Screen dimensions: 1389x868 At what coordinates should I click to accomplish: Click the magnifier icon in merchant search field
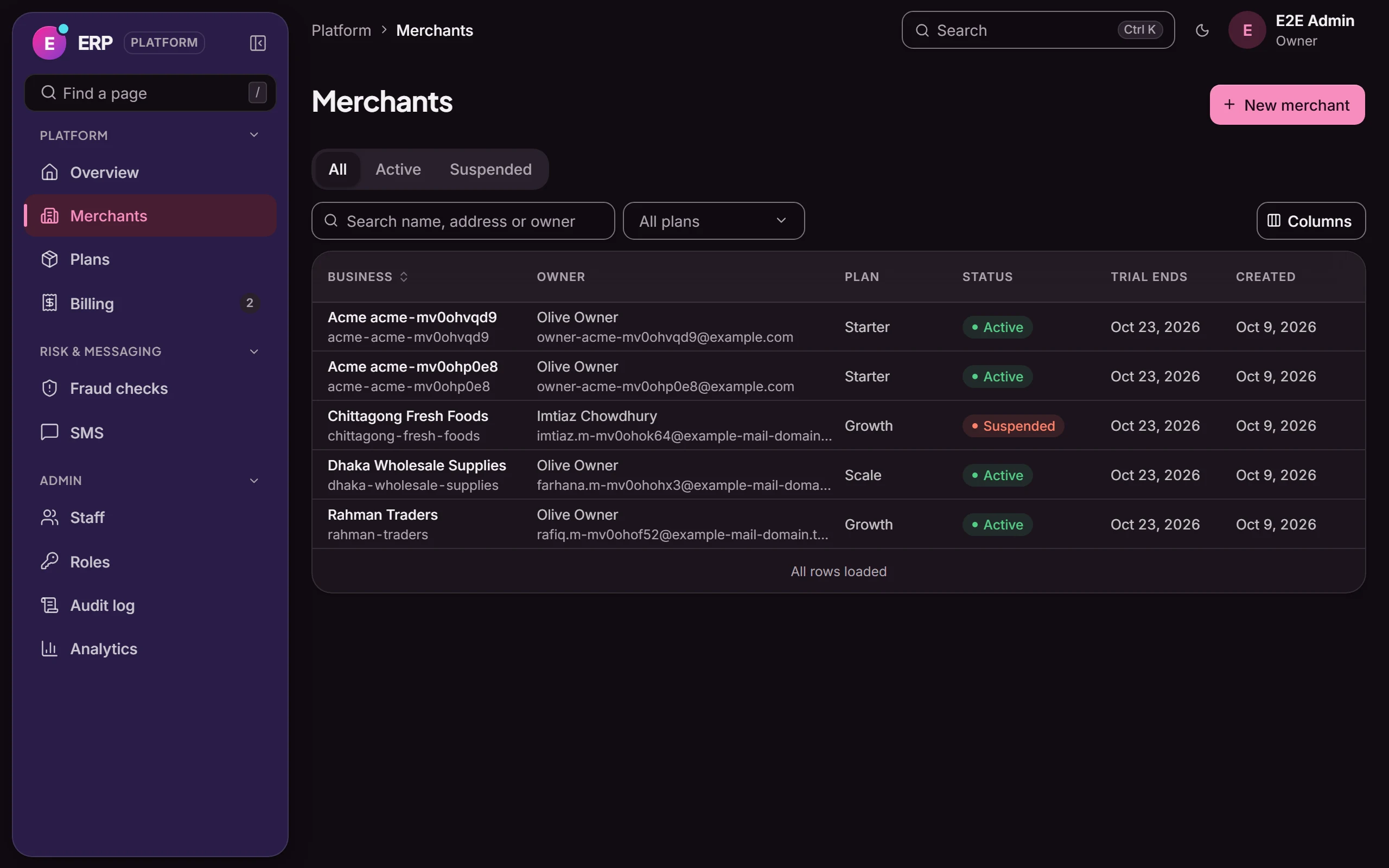(x=331, y=220)
